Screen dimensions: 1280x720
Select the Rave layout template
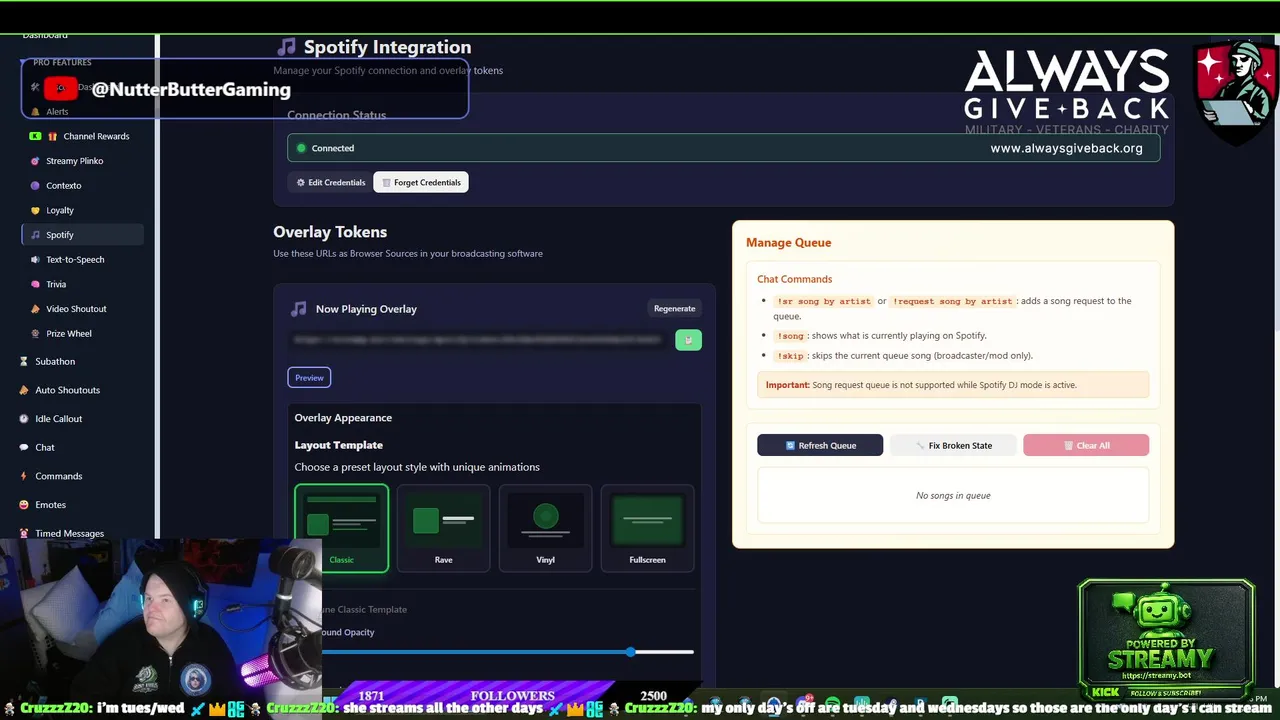coord(443,528)
